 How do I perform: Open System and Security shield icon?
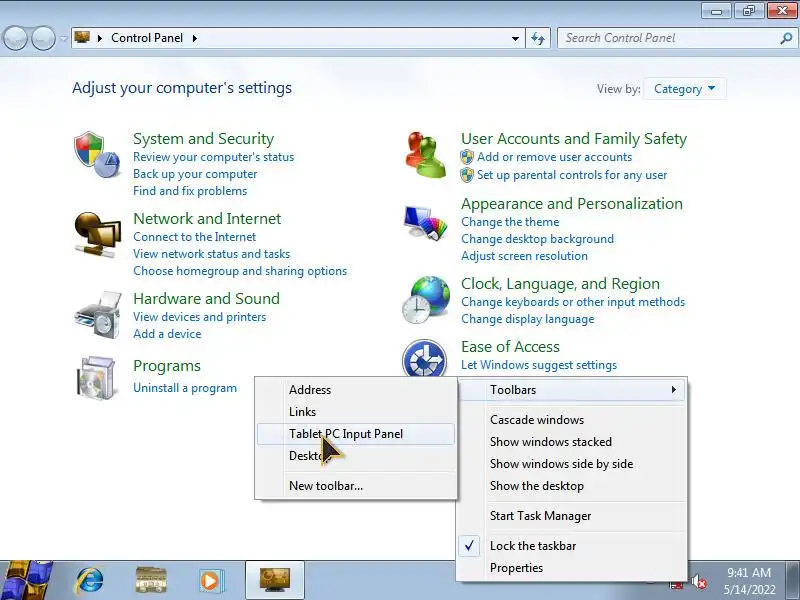97,155
